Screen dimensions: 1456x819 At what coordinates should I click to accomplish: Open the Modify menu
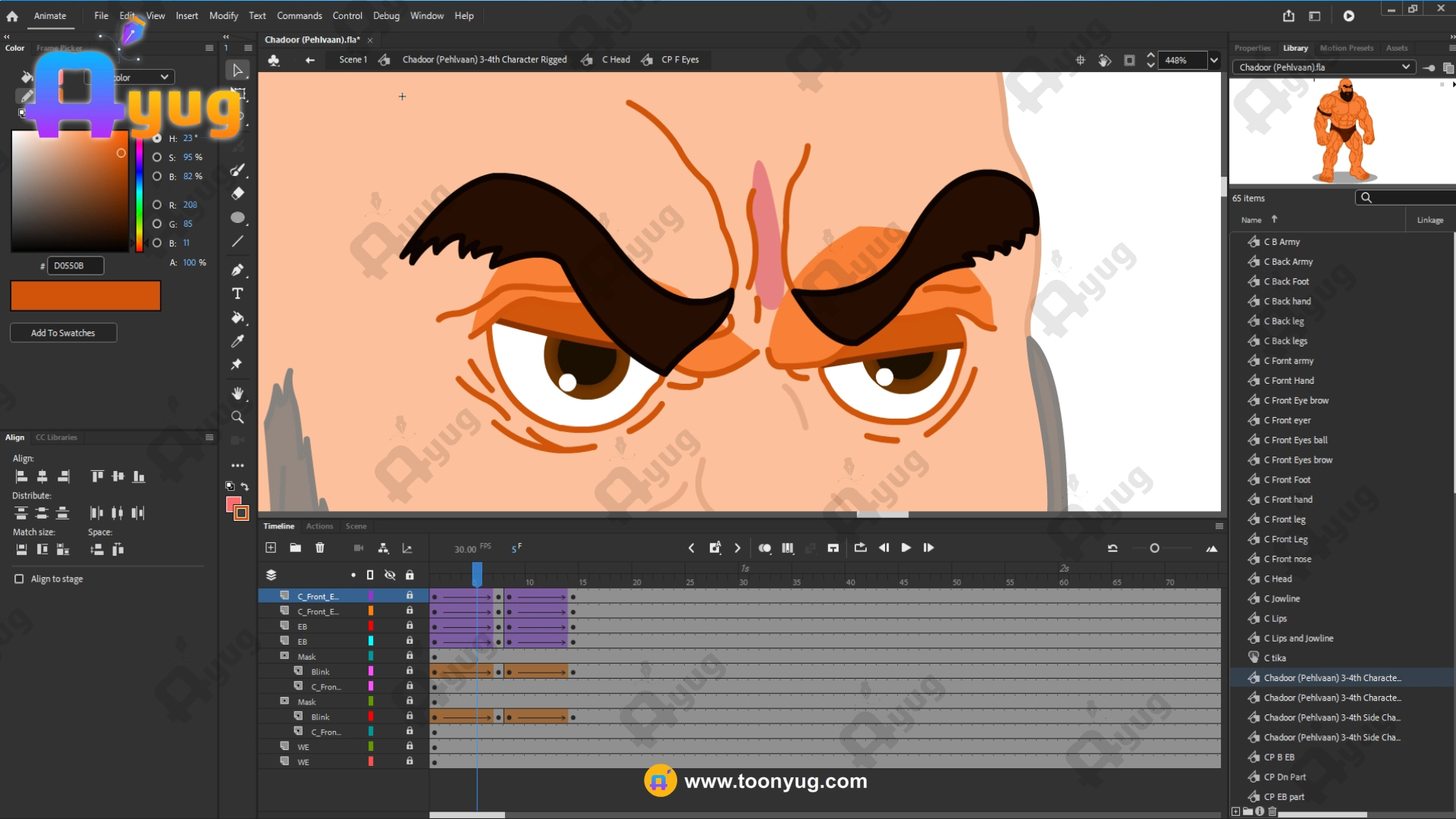(x=223, y=15)
